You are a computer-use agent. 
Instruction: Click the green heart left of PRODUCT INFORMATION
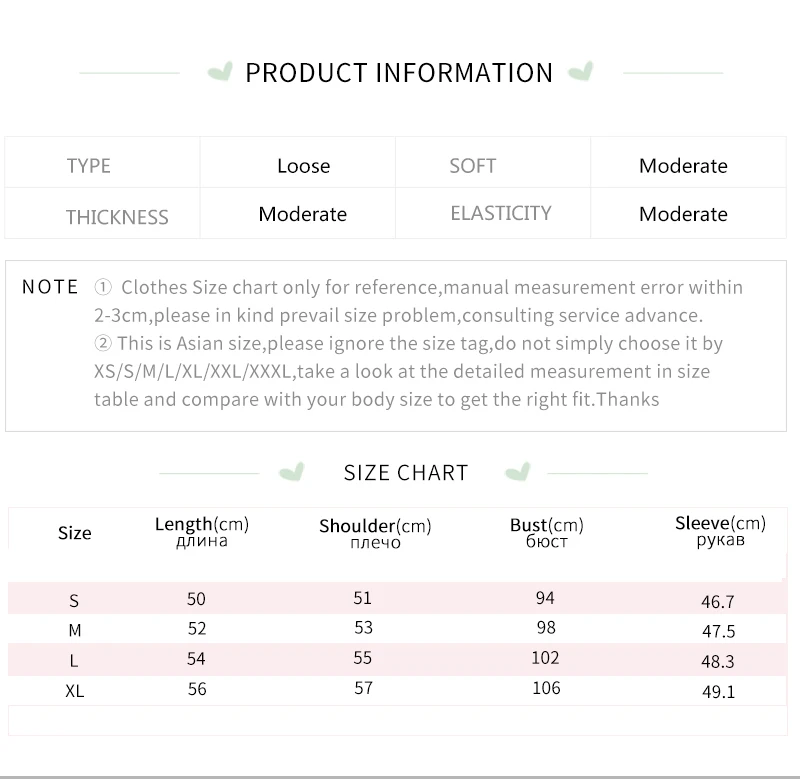(x=220, y=71)
